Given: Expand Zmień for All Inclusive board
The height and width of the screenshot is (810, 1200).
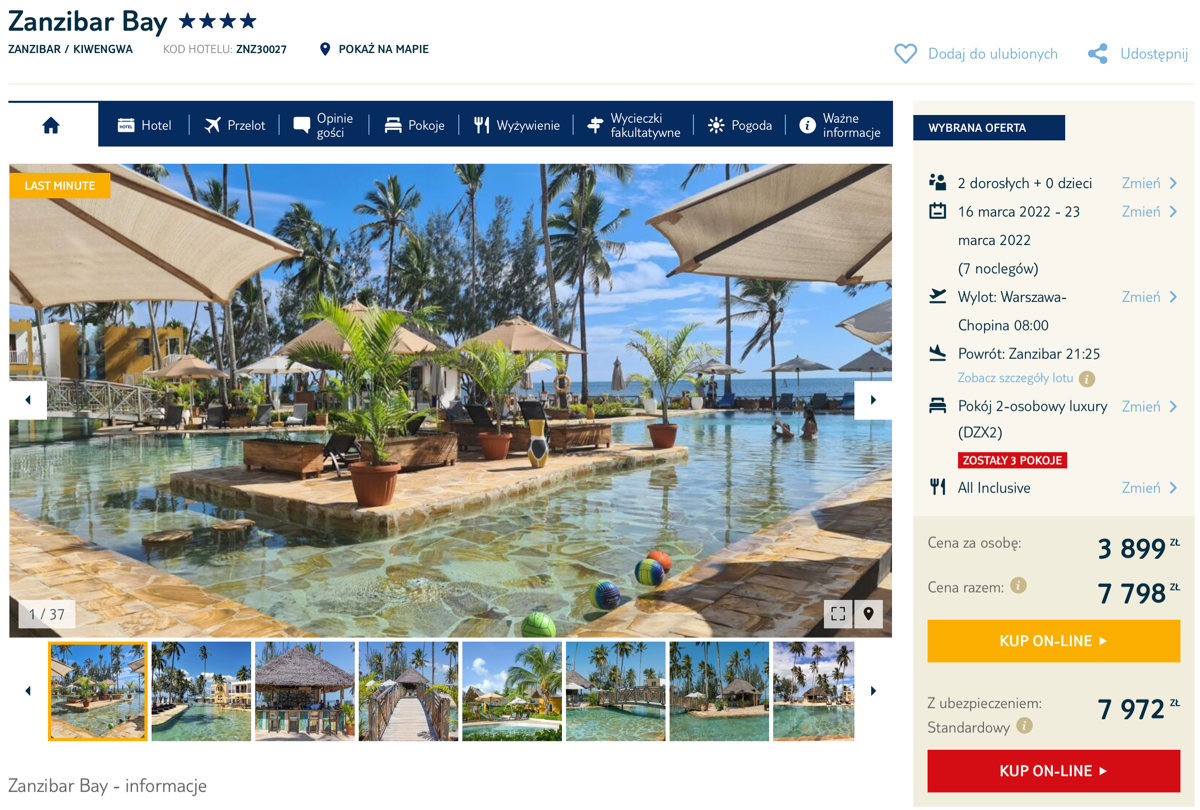Looking at the screenshot, I should tap(1150, 488).
